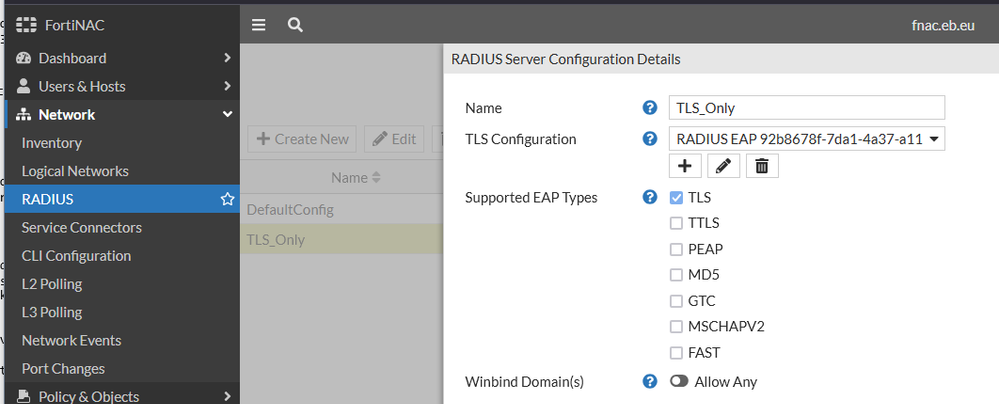Go to L2 Polling page
Screen dimensions: 999x404
[52, 284]
